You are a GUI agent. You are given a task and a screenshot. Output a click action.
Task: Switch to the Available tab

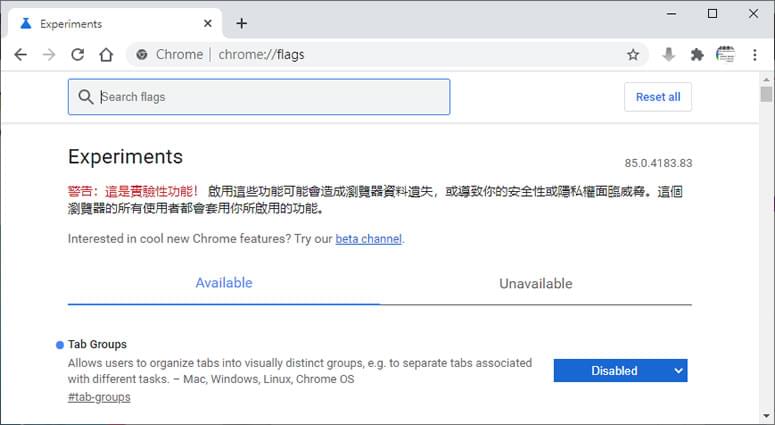point(224,283)
